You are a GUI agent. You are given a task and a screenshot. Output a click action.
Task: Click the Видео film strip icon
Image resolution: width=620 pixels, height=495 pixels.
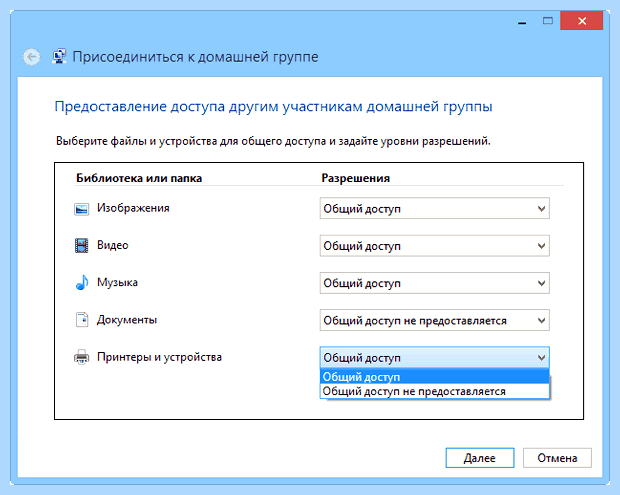[81, 246]
